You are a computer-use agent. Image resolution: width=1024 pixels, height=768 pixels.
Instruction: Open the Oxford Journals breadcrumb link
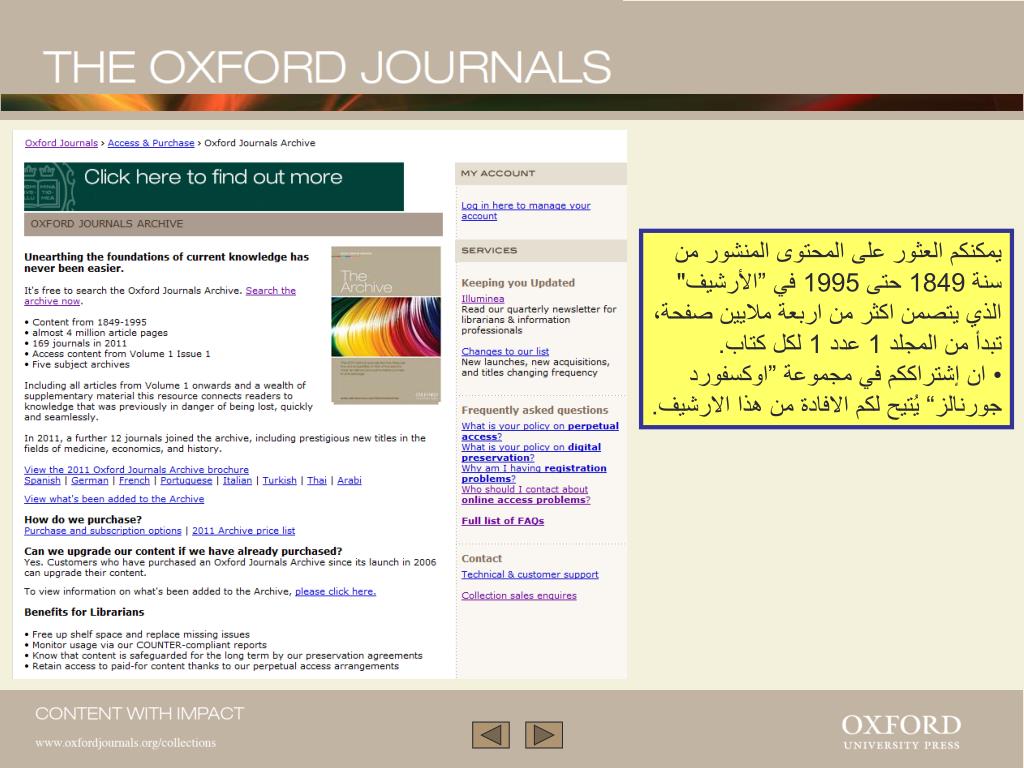(61, 143)
